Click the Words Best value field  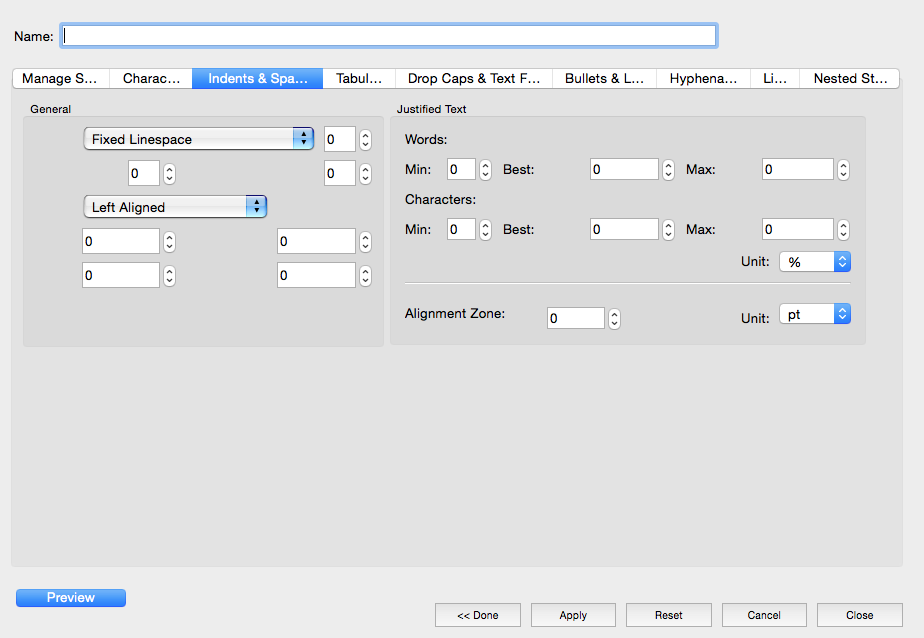tap(624, 170)
